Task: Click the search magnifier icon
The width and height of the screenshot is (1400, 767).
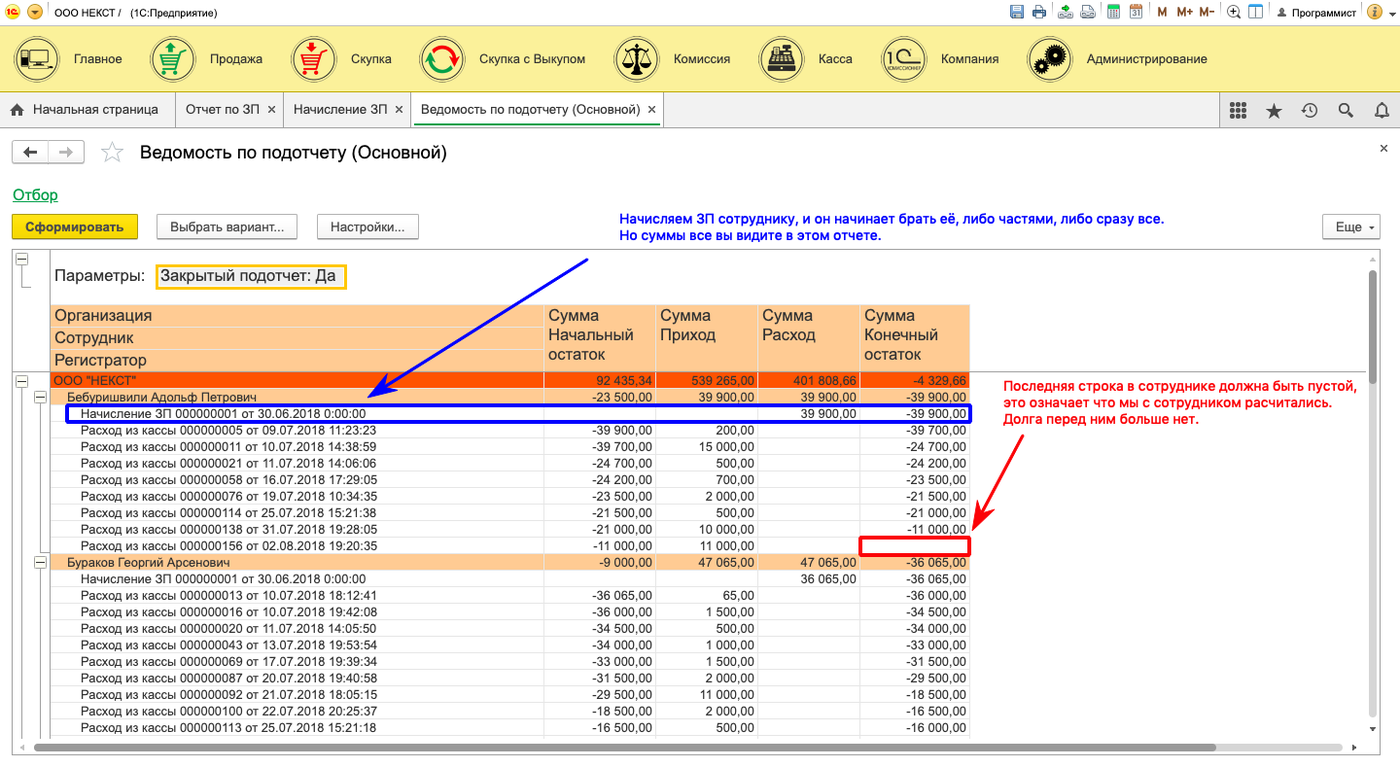Action: 1345,111
